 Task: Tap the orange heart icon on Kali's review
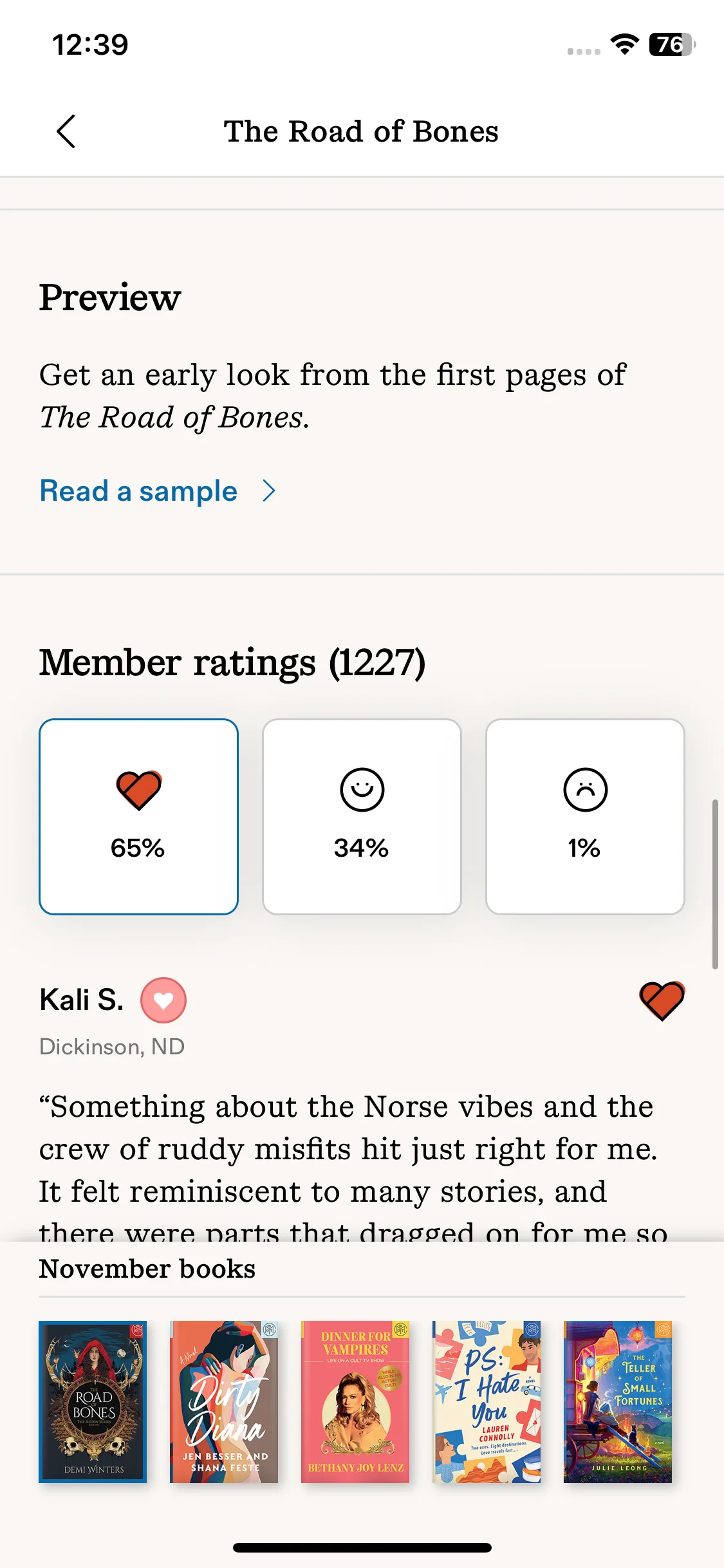pyautogui.click(x=662, y=1001)
